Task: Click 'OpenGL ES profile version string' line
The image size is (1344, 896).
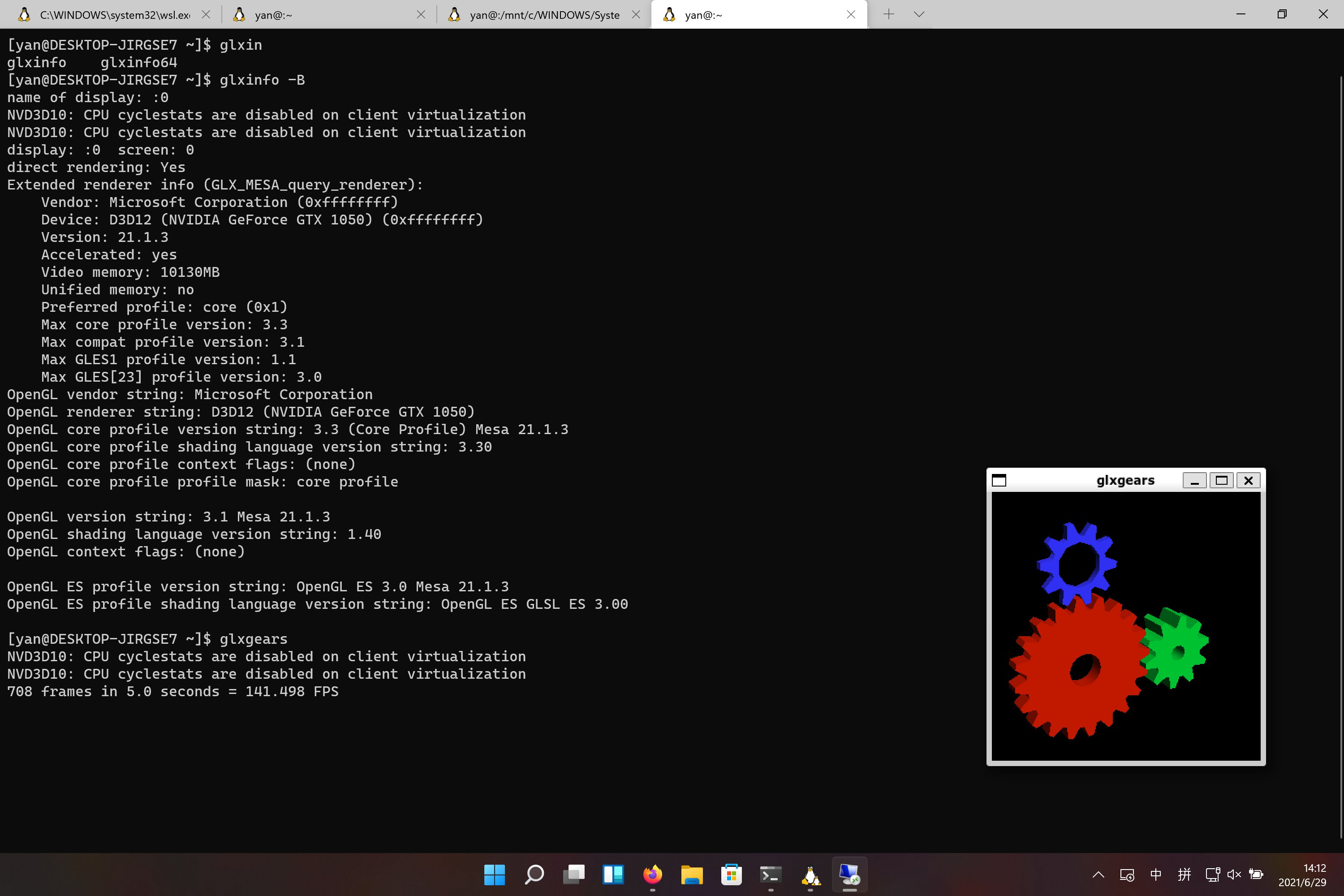Action: point(258,587)
